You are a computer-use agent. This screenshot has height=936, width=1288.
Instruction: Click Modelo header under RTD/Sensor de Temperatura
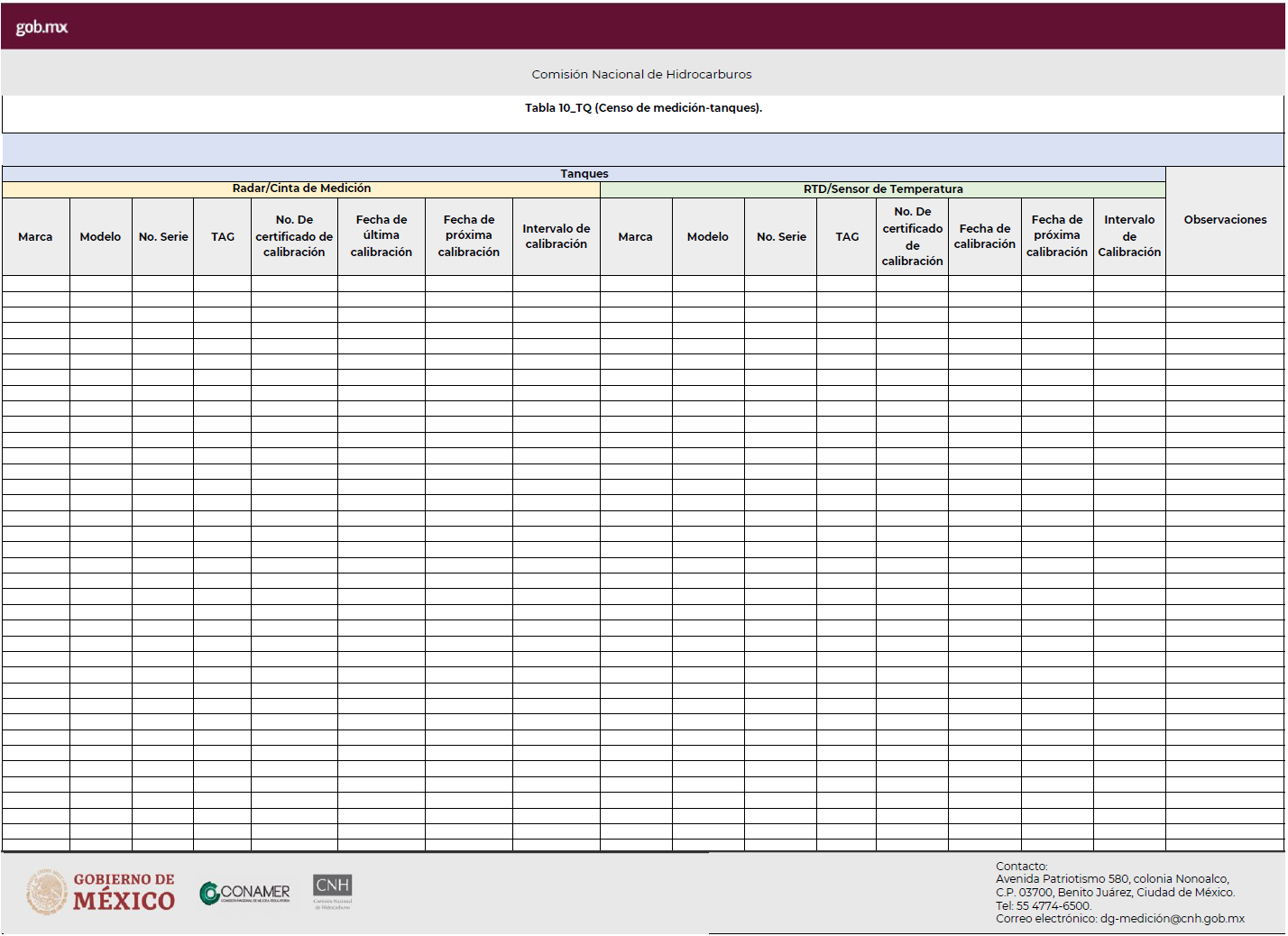click(707, 237)
